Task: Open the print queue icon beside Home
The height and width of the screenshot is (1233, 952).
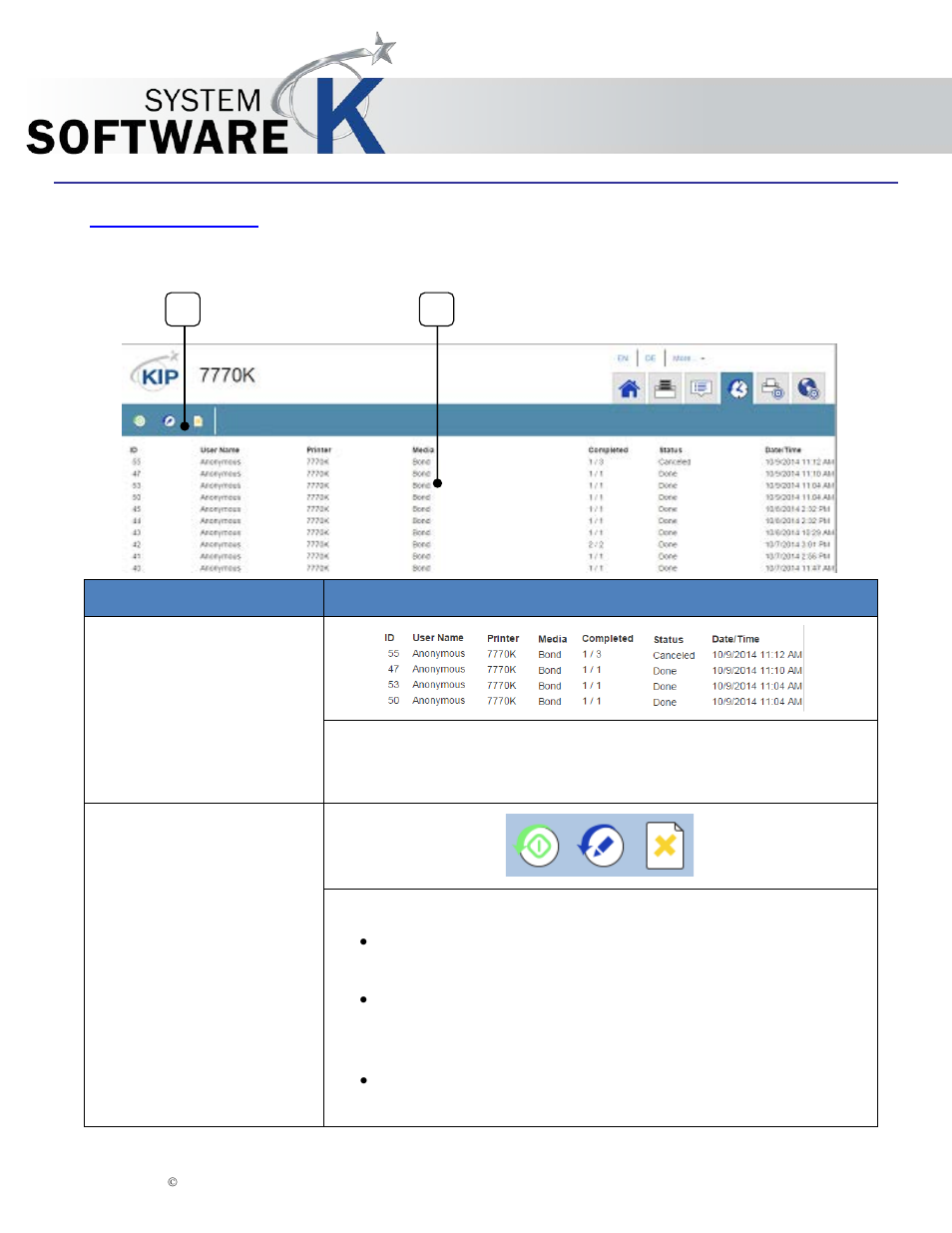Action: [x=666, y=388]
